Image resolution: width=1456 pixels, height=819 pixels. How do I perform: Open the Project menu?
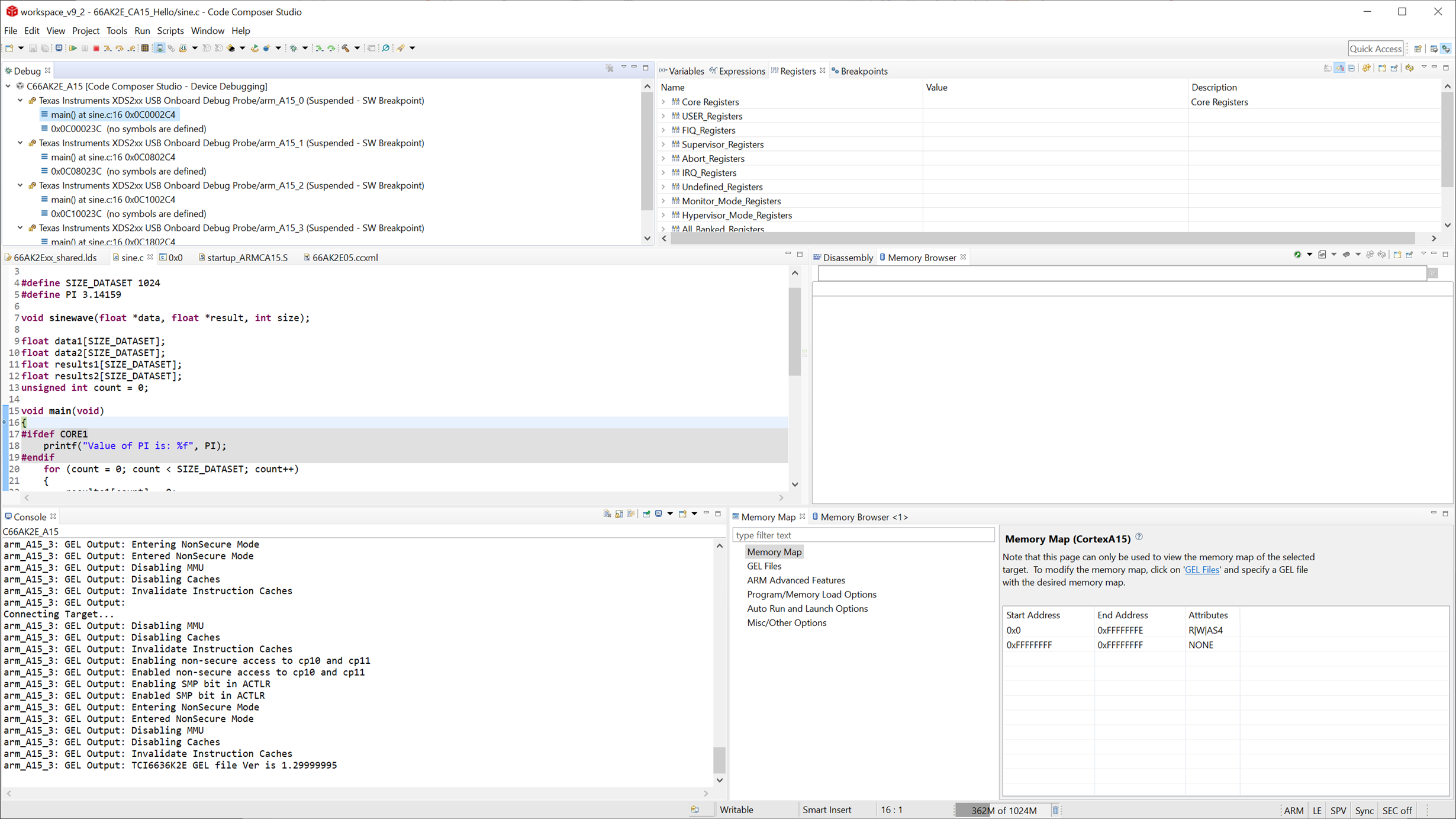coord(86,31)
